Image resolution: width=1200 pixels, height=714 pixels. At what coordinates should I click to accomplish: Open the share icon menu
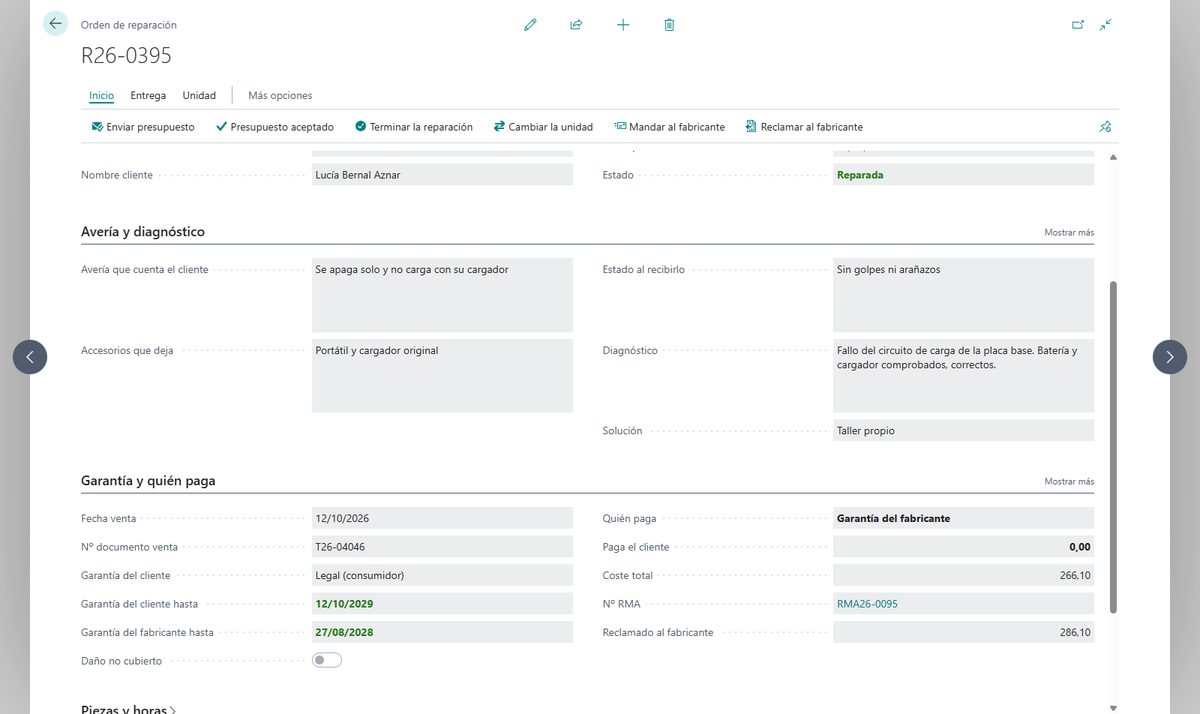pyautogui.click(x=576, y=25)
